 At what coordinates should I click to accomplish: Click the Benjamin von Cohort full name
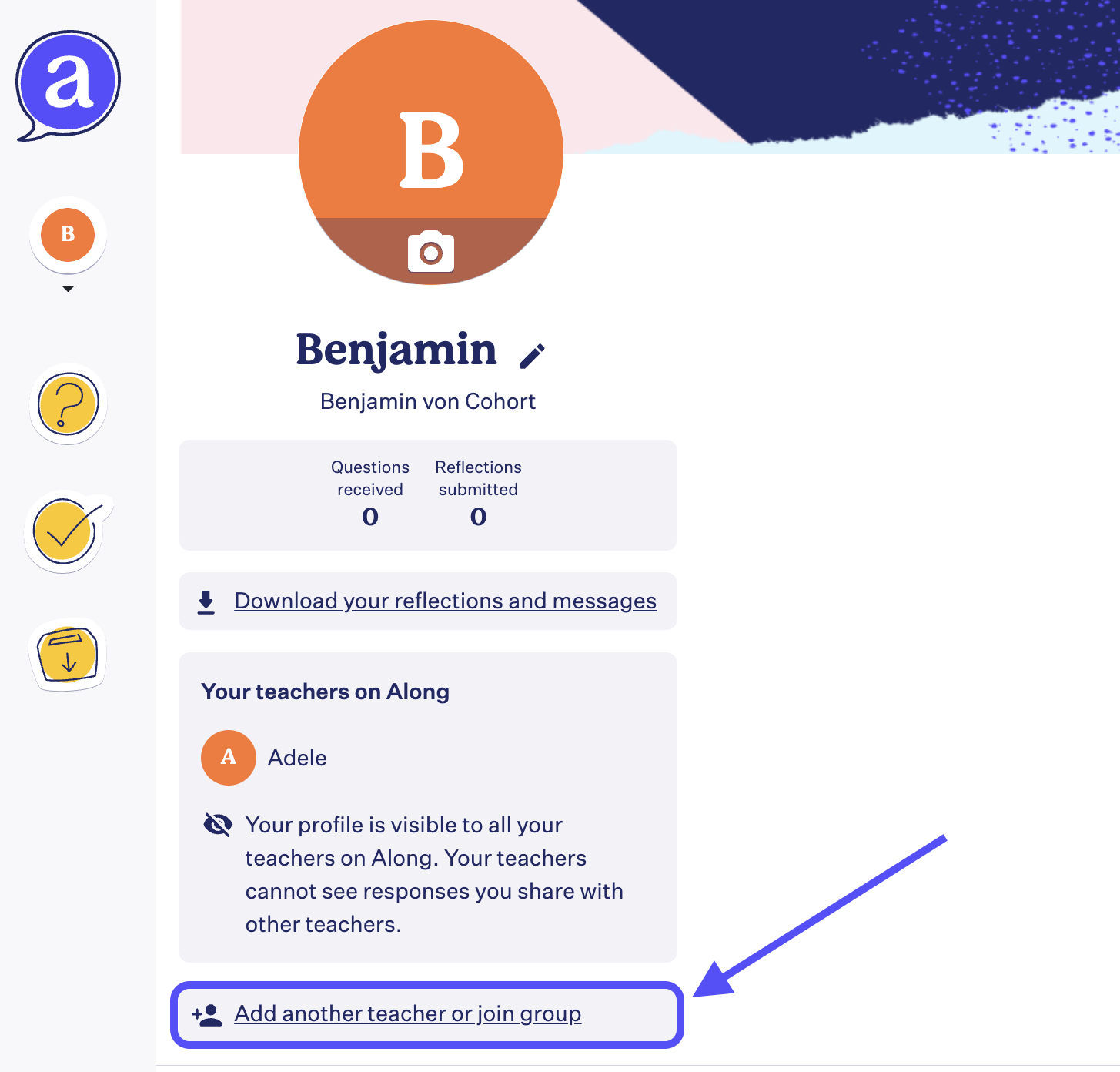click(x=428, y=401)
